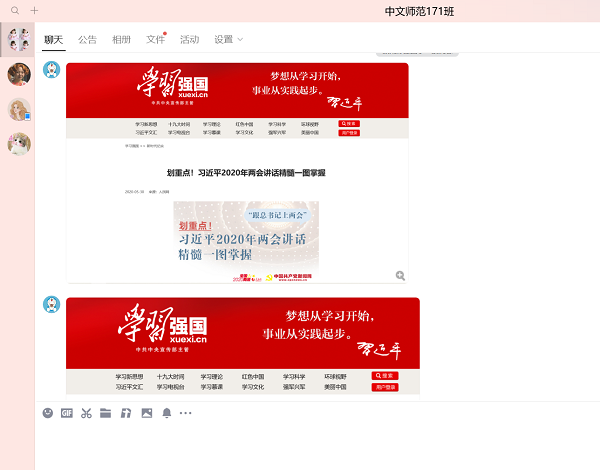Switch to the 公告 tab

tap(87, 39)
